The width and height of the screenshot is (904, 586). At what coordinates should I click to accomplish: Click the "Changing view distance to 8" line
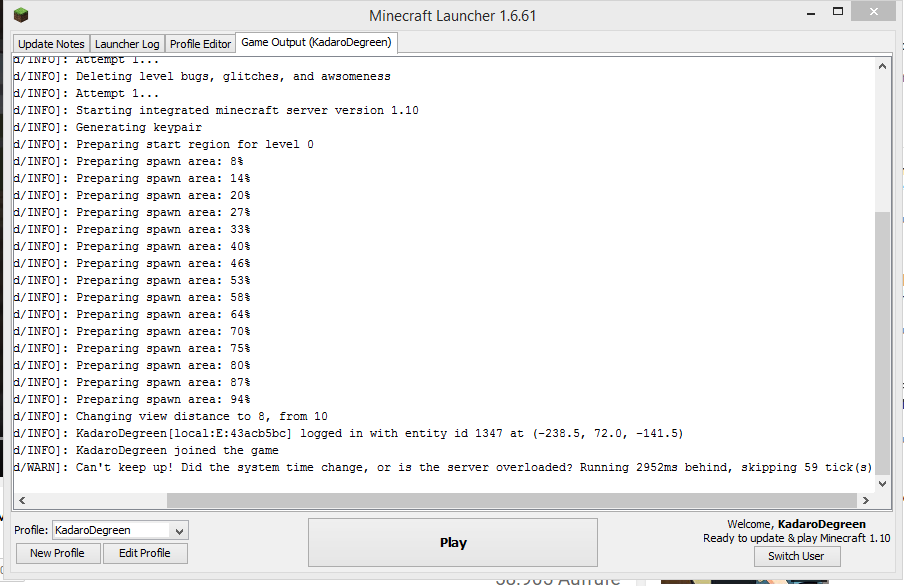(171, 416)
